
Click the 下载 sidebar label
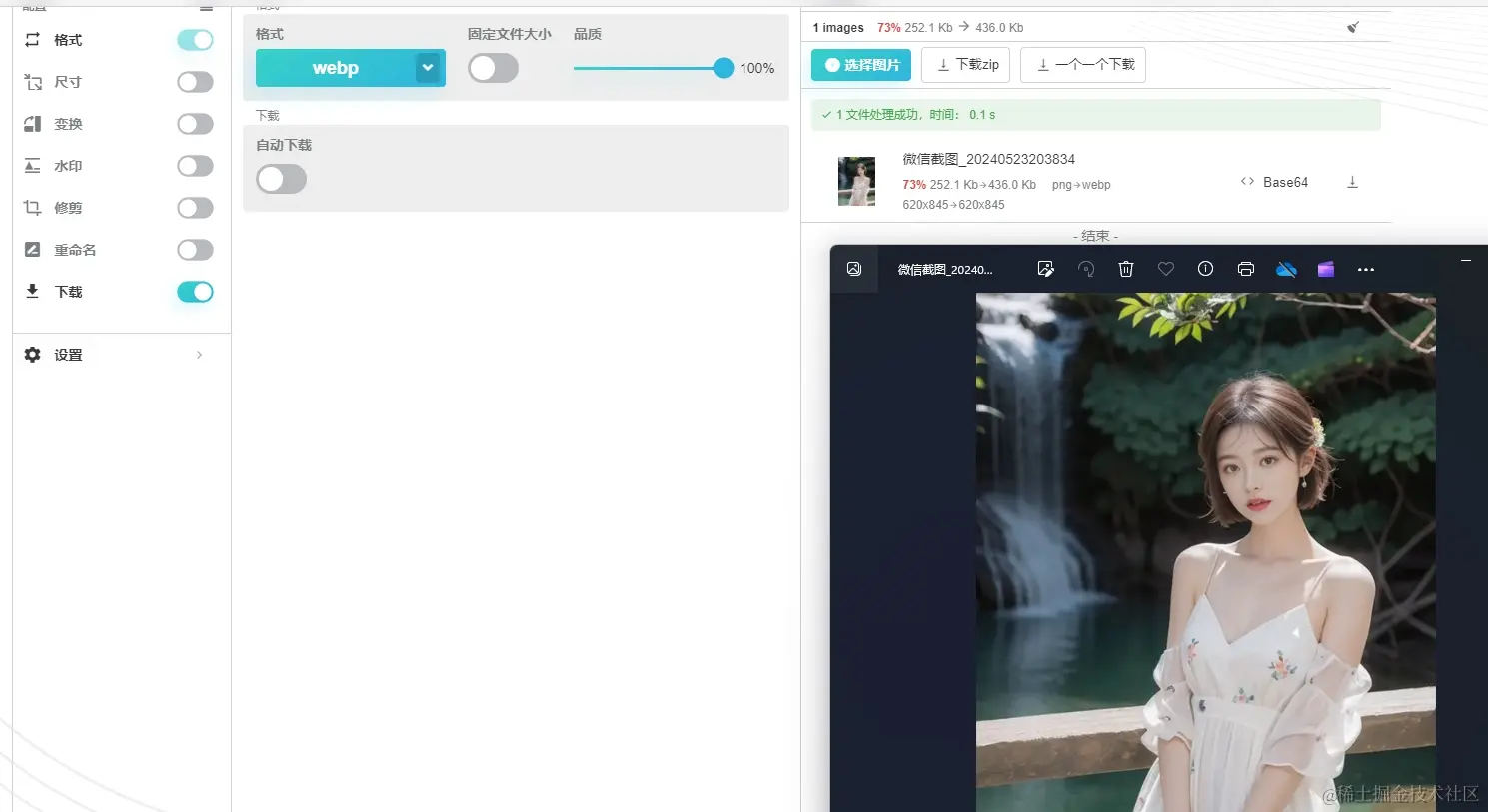68,292
